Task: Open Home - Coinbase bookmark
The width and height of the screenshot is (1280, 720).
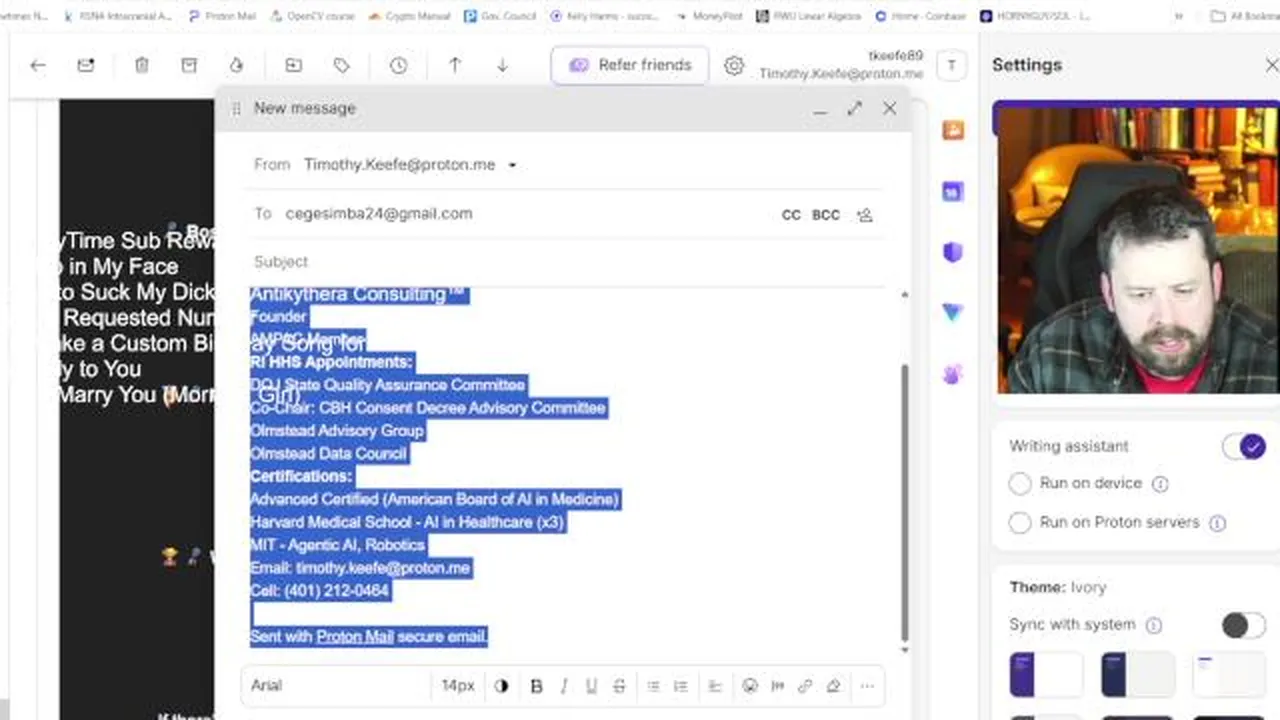Action: pos(920,16)
